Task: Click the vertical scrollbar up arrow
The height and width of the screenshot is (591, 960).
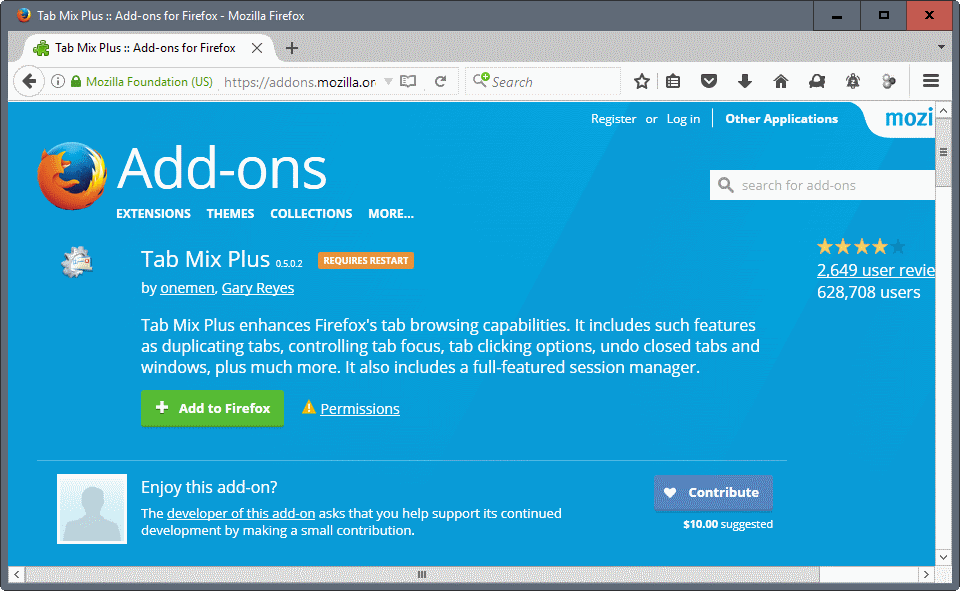Action: coord(943,111)
